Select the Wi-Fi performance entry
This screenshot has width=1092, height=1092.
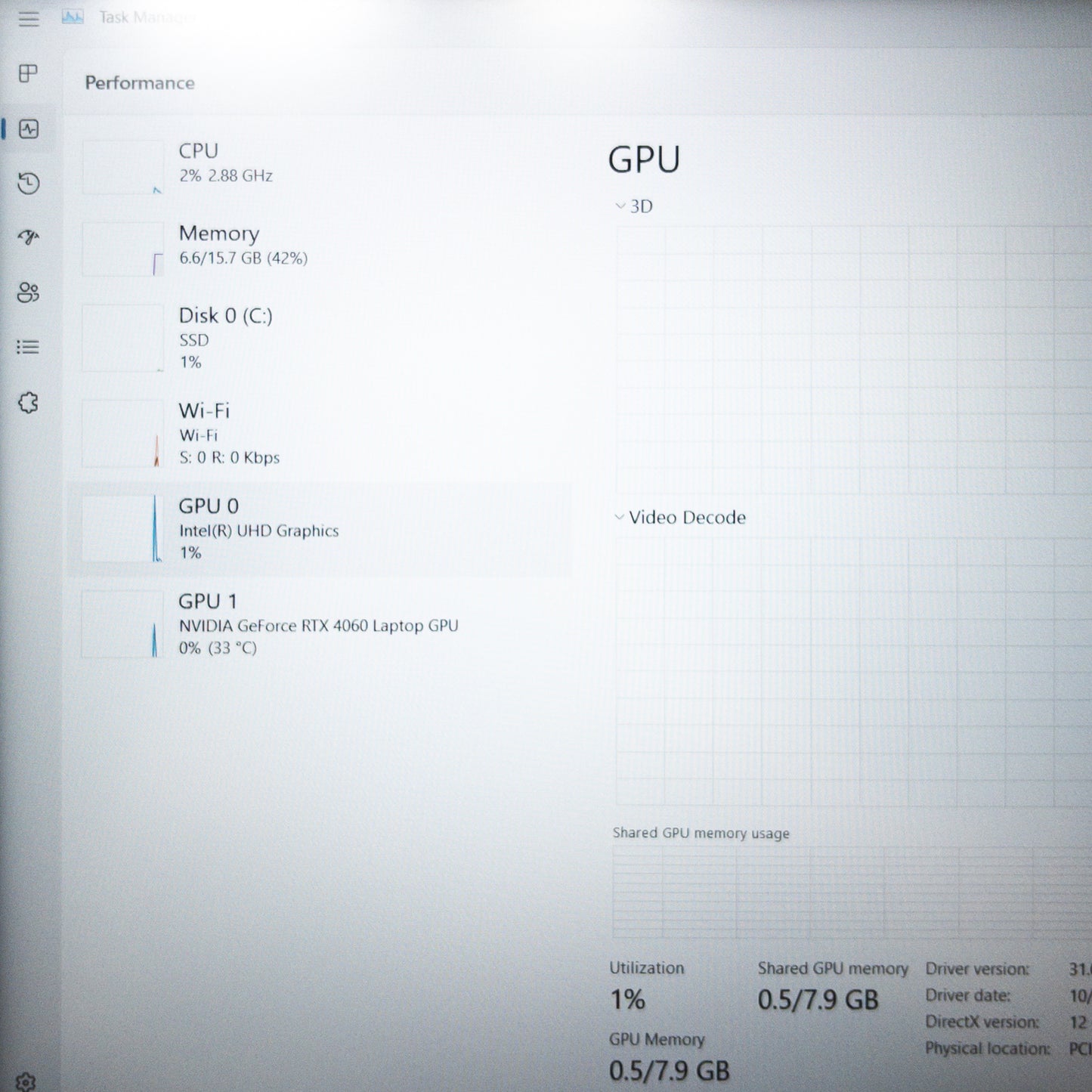pos(227,433)
